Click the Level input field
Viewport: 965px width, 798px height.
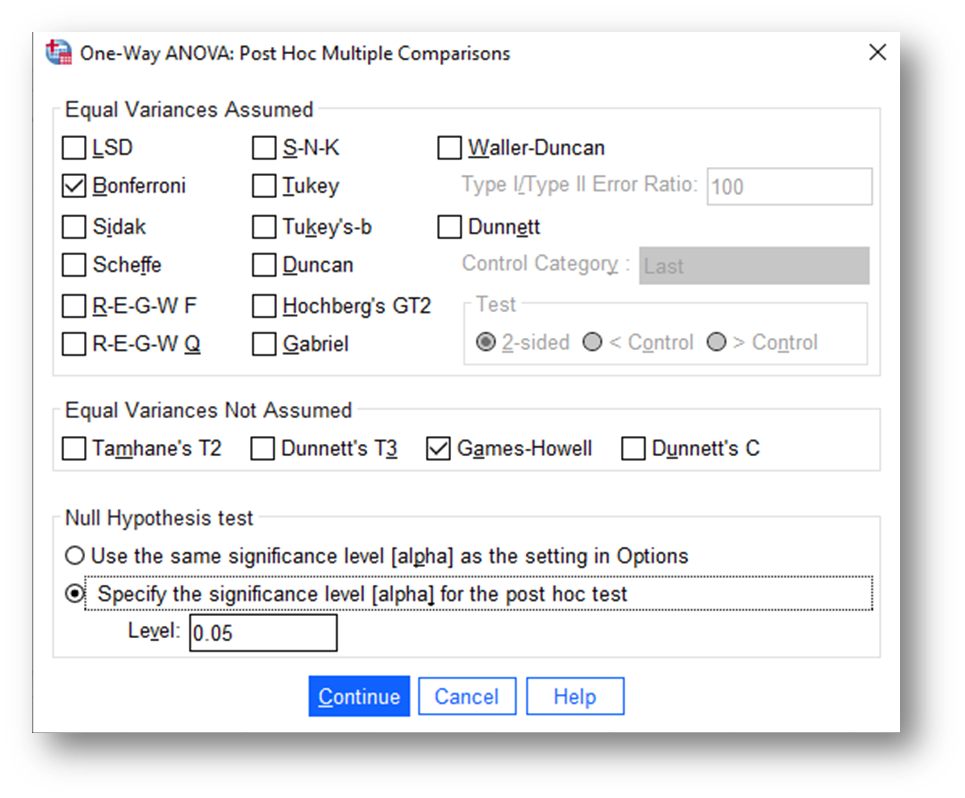(x=263, y=632)
